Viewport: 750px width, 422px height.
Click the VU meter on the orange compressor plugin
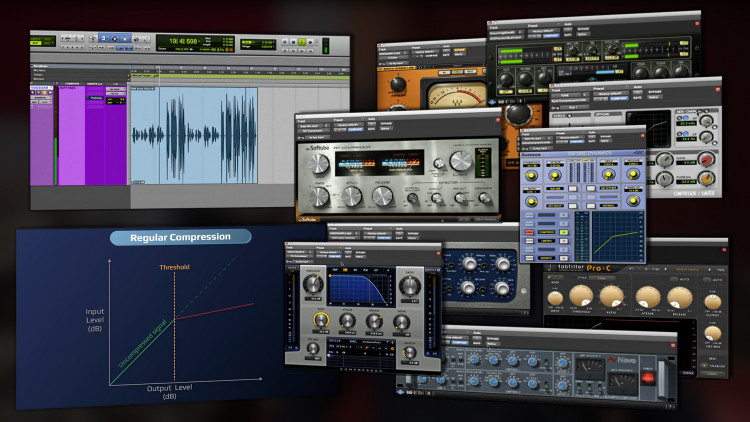[457, 96]
